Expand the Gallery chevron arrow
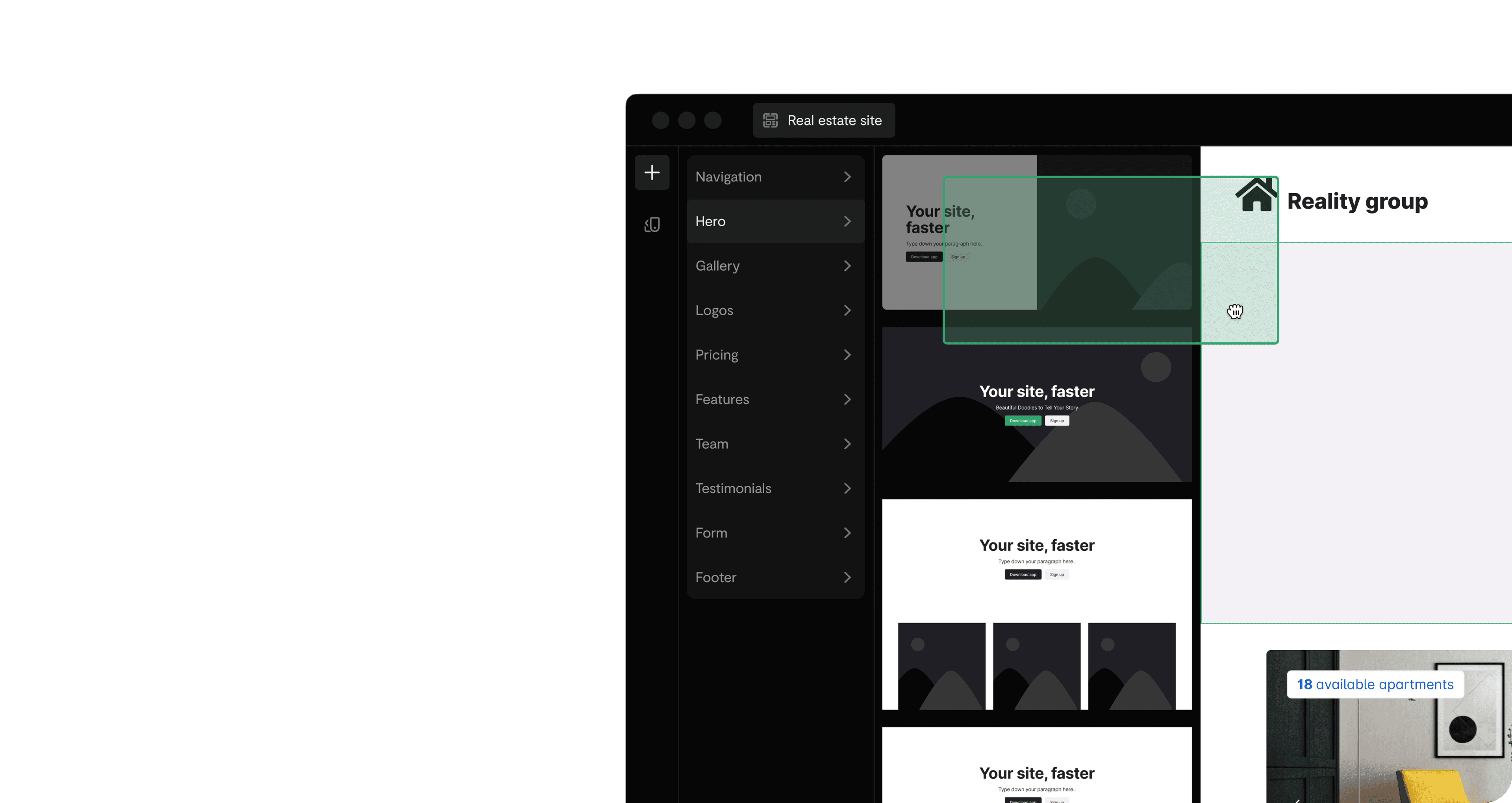The image size is (1512, 803). pos(847,266)
